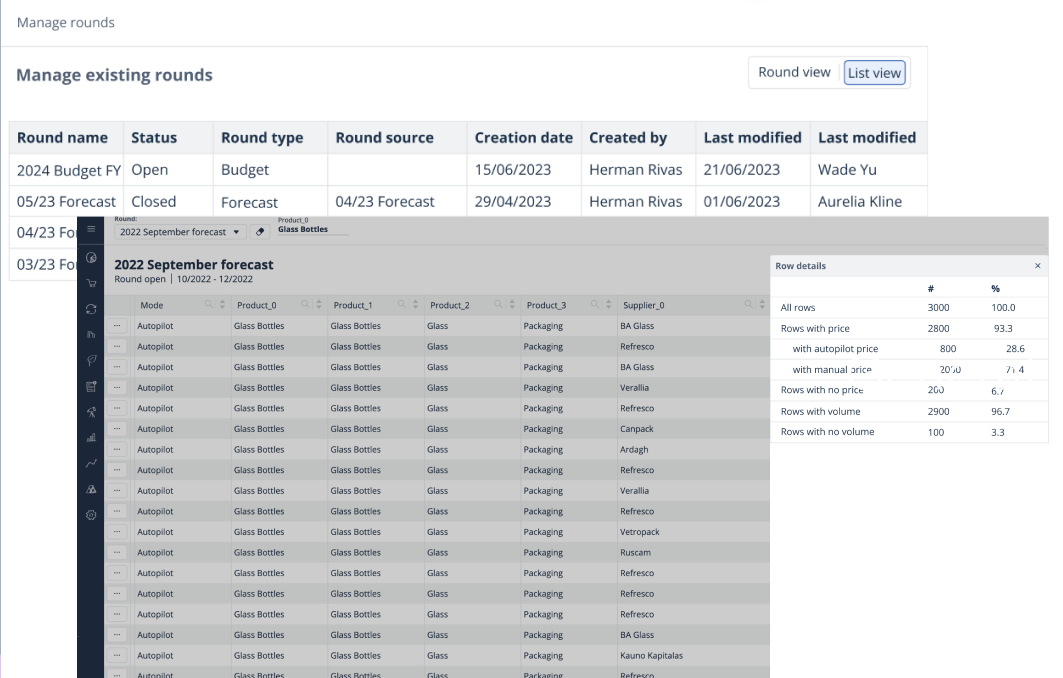1063x678 pixels.
Task: Click the Product_0 Glass Bottles filter field
Action: pyautogui.click(x=313, y=230)
